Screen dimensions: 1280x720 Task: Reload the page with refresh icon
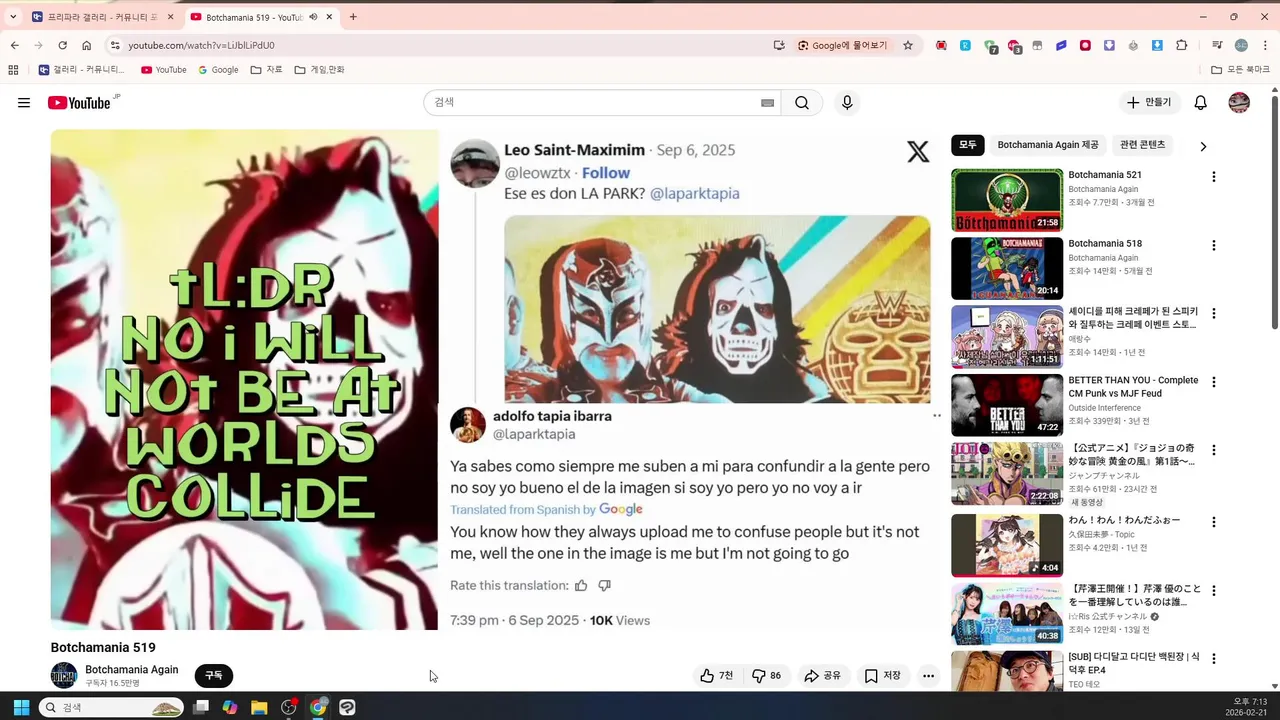coord(62,45)
